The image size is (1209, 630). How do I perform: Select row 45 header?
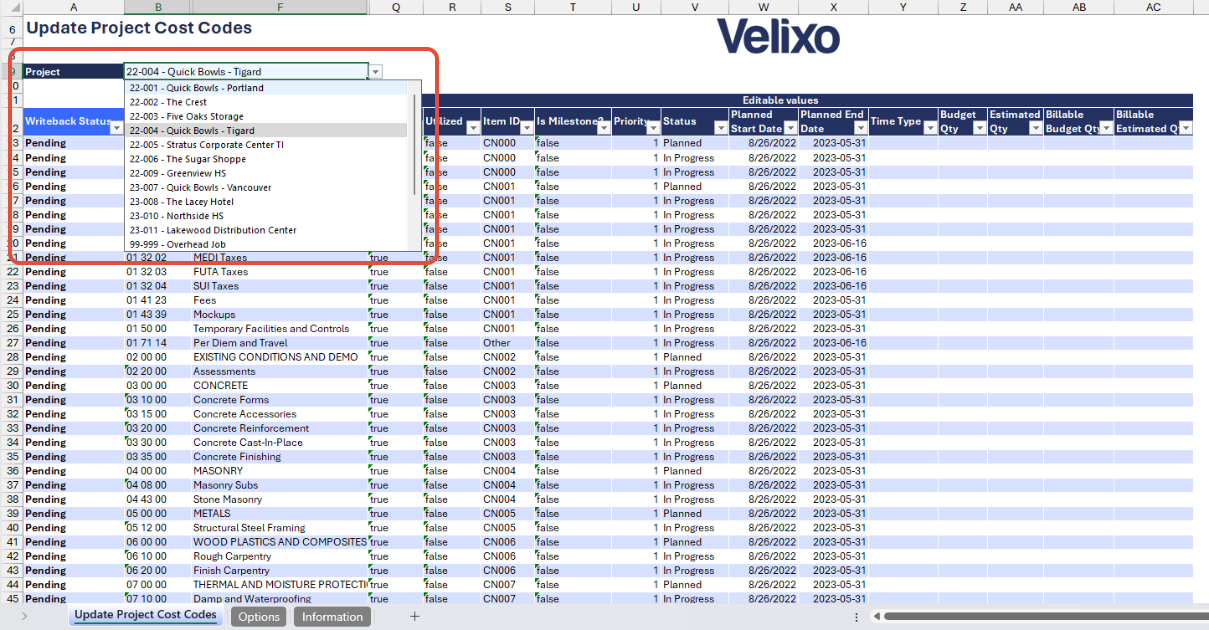11,599
